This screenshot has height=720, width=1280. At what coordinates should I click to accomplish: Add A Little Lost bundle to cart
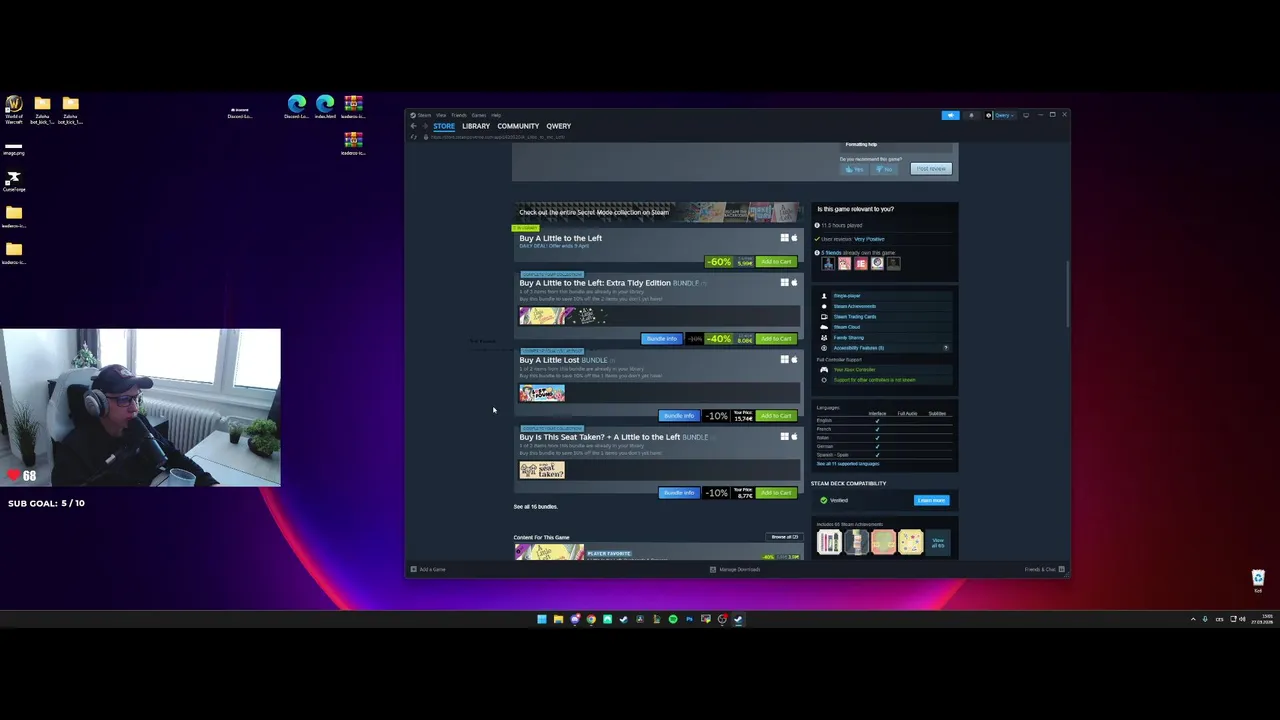[776, 416]
